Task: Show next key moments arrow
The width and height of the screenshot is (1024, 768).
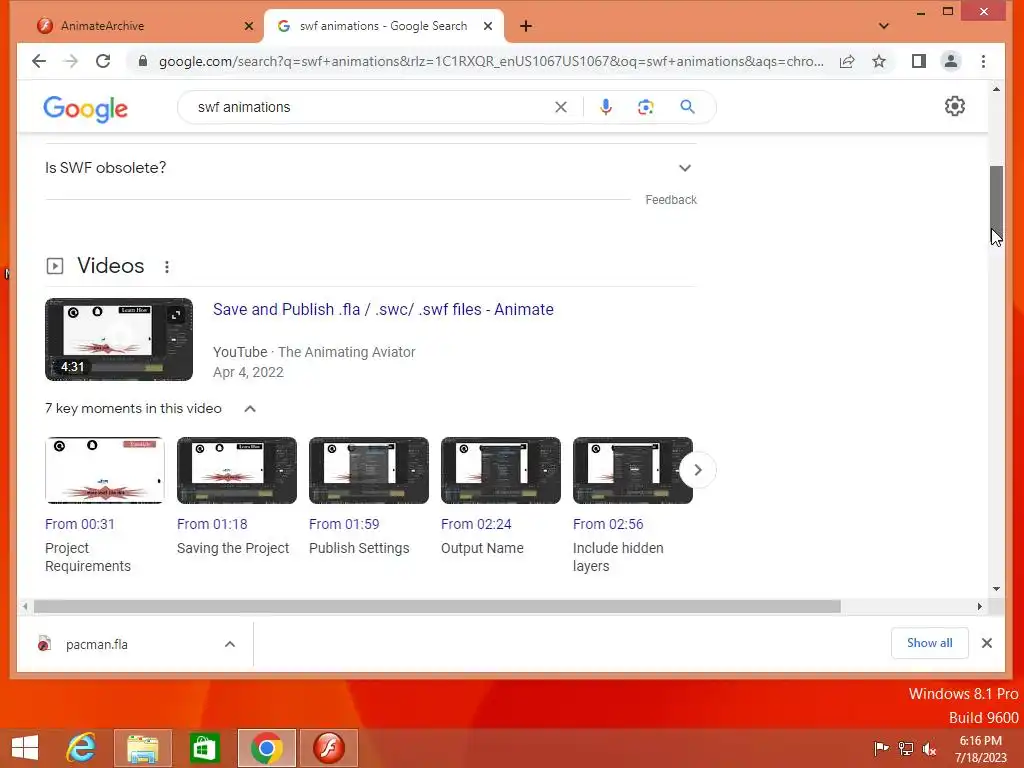Action: tap(697, 470)
